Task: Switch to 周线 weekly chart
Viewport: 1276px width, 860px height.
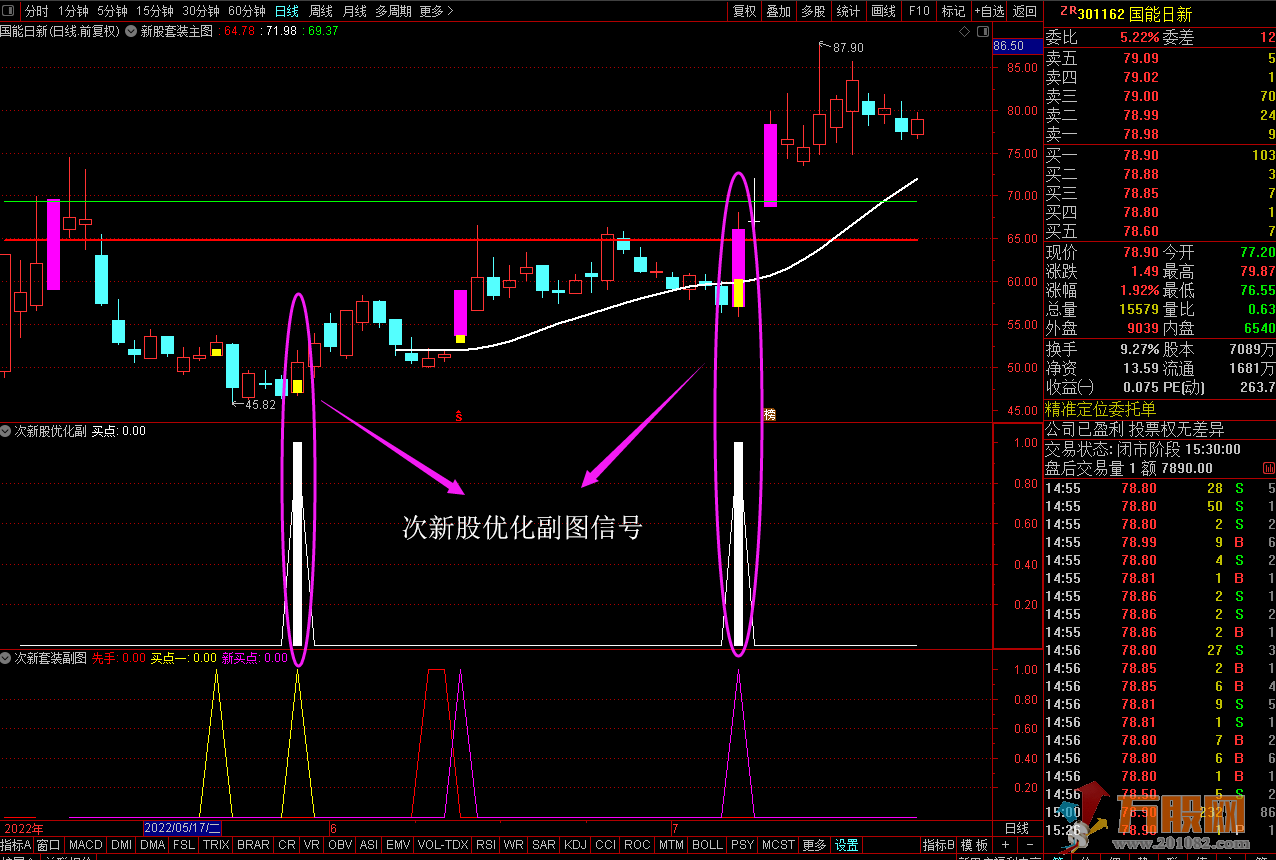Action: [321, 11]
